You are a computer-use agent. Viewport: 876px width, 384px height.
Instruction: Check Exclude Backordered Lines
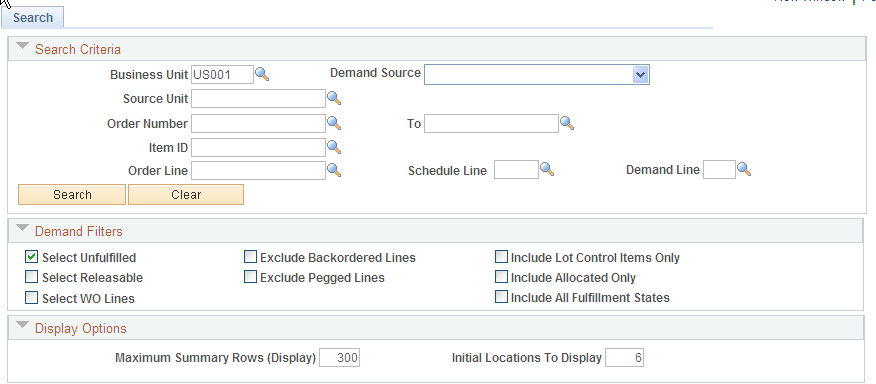click(250, 257)
